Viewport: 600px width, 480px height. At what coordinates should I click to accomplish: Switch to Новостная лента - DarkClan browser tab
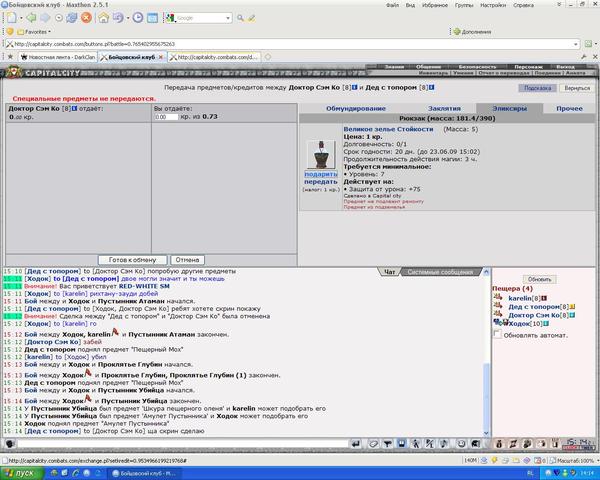tap(59, 57)
